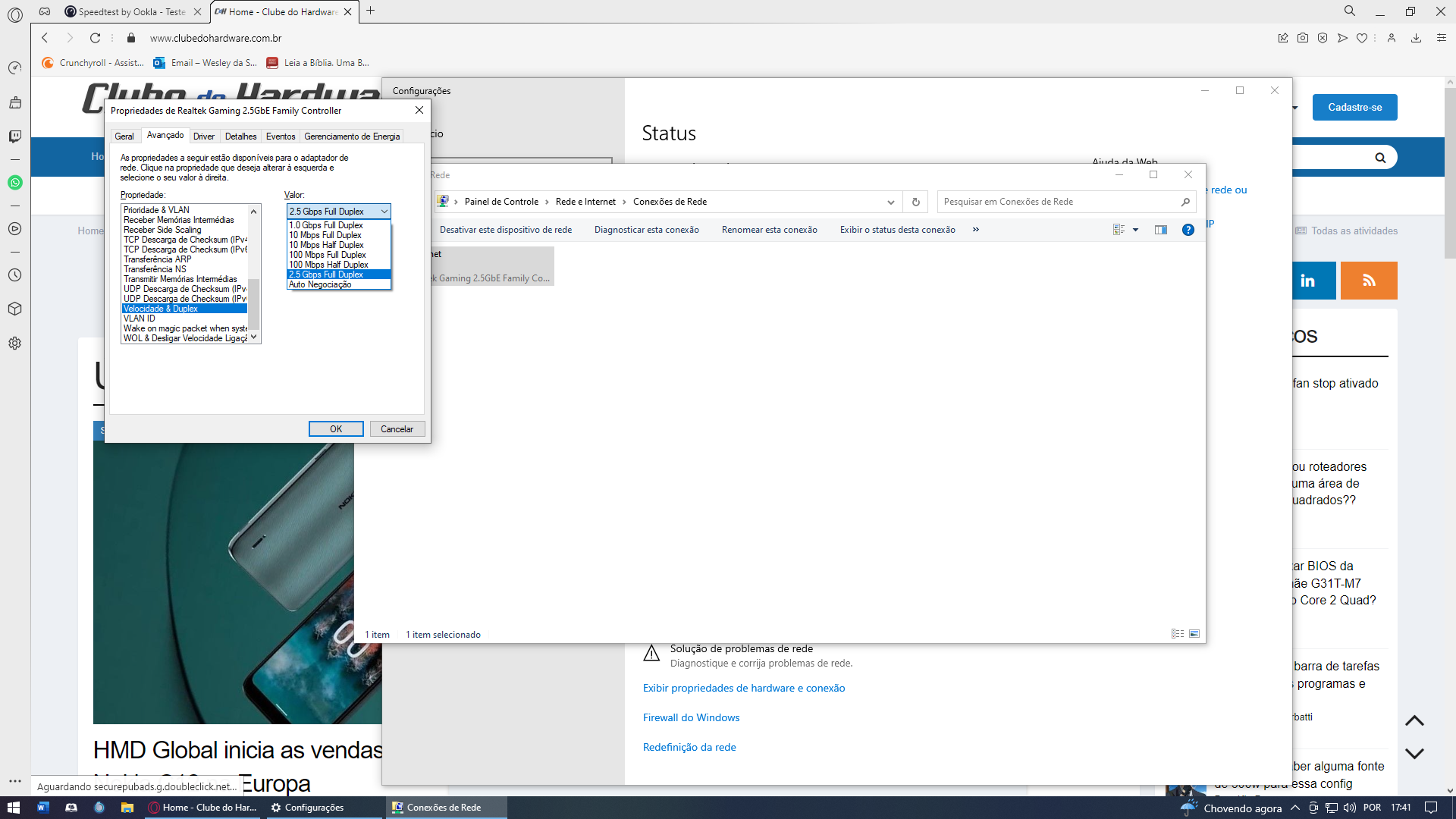1456x819 pixels.
Task: Open Opera easy setup sliders icon
Action: [1442, 38]
